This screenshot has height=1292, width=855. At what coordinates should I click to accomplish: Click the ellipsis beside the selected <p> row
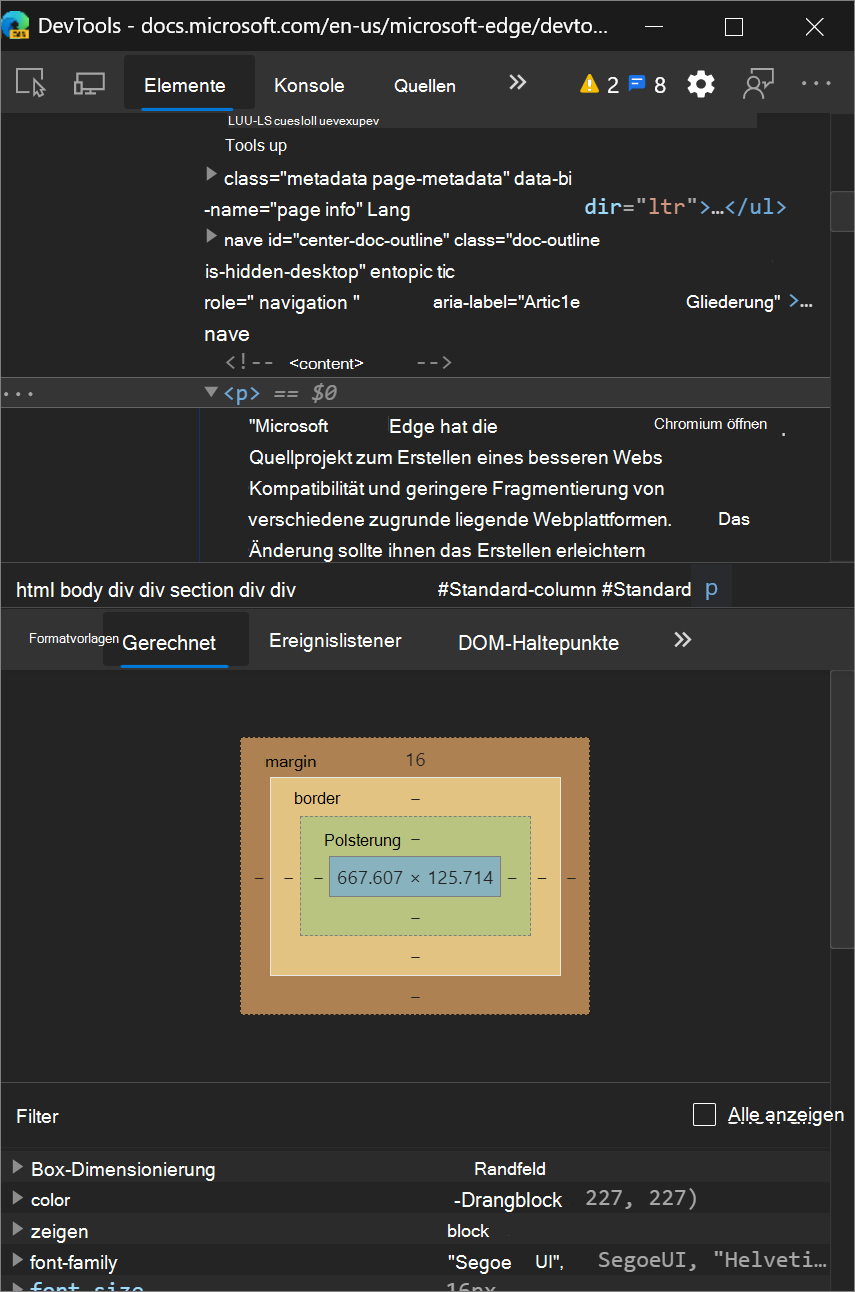coord(18,394)
